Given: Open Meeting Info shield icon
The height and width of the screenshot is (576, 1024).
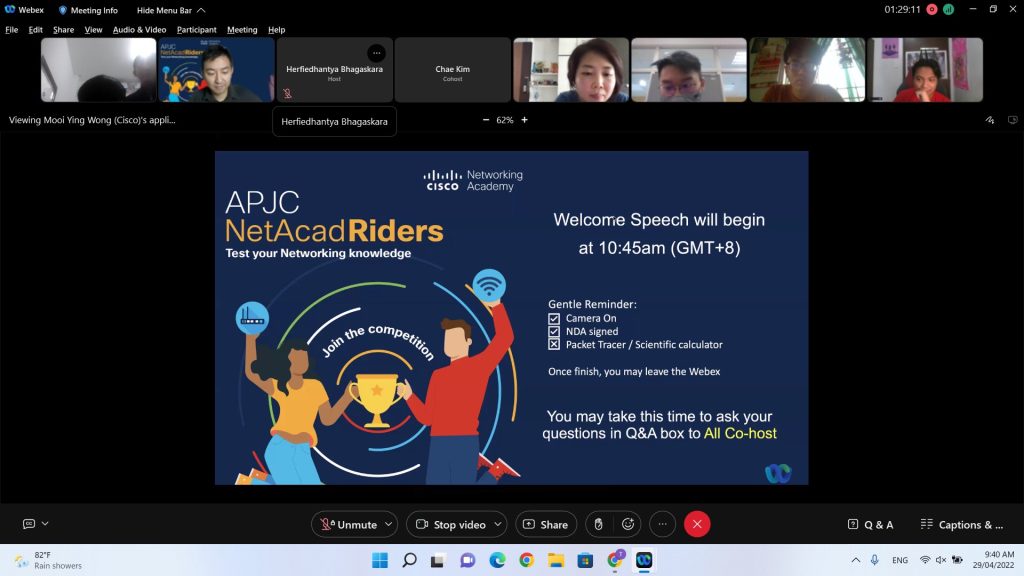Looking at the screenshot, I should (x=63, y=10).
